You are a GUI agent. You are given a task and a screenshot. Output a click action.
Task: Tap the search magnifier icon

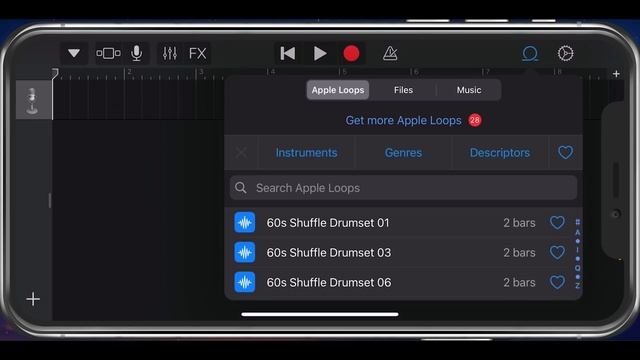[241, 188]
